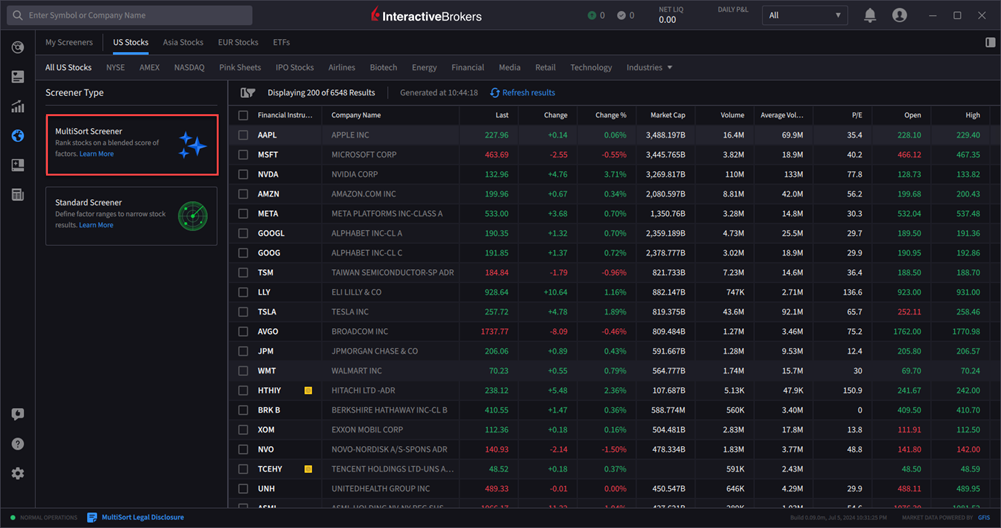
Task: Open the help question mark icon
Action: [x=18, y=444]
